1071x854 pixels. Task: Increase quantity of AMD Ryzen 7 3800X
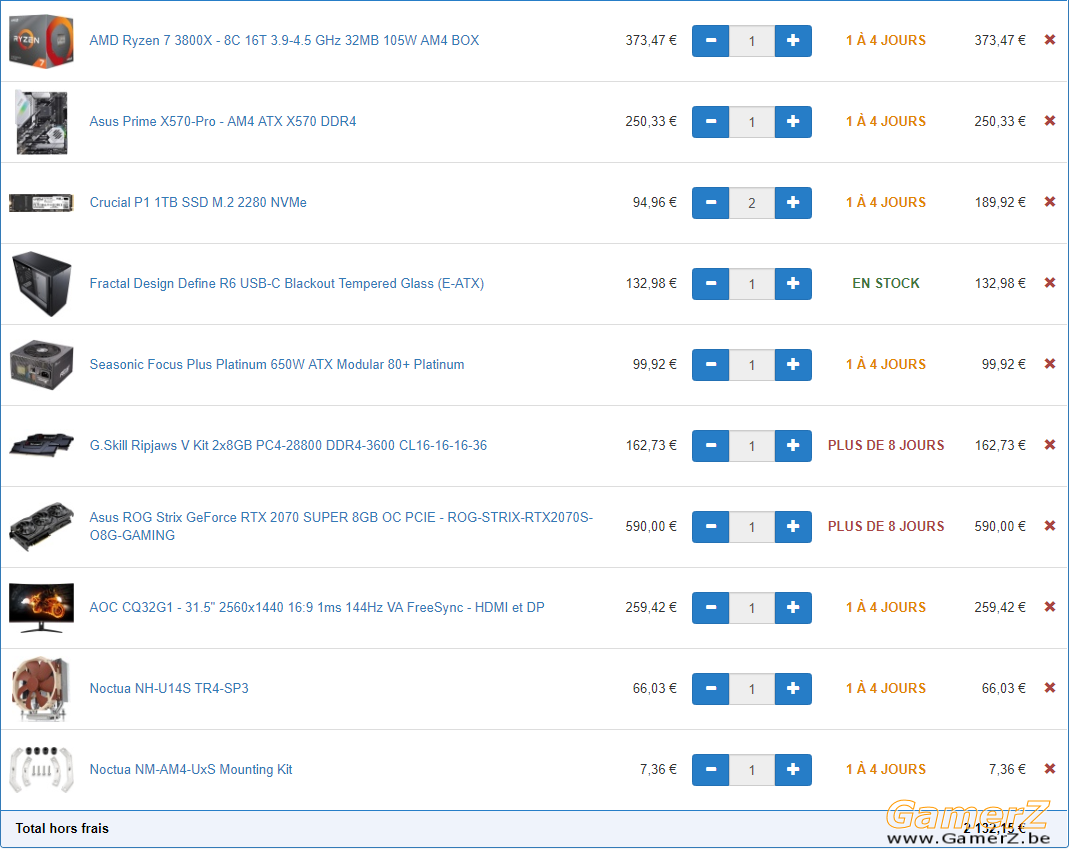793,41
